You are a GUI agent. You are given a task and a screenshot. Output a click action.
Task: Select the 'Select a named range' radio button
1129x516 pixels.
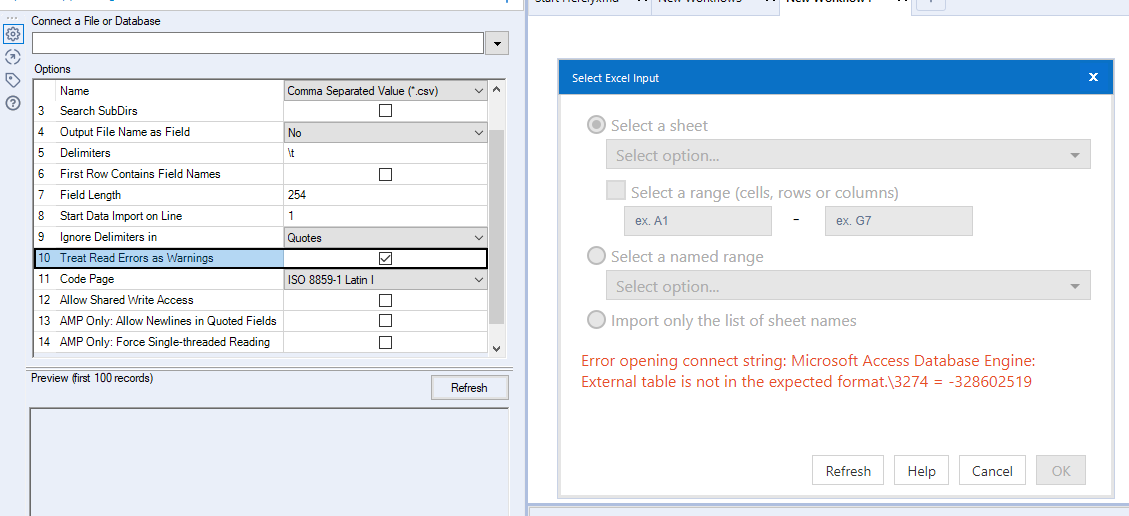point(596,256)
